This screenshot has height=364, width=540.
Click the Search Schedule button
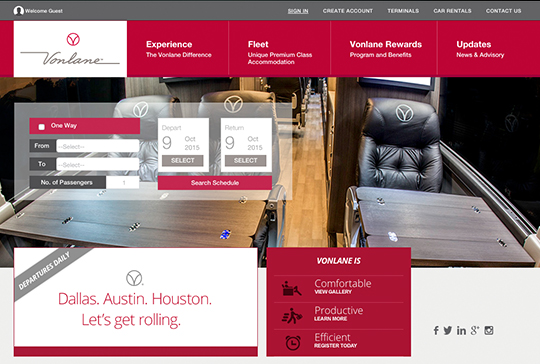[215, 183]
